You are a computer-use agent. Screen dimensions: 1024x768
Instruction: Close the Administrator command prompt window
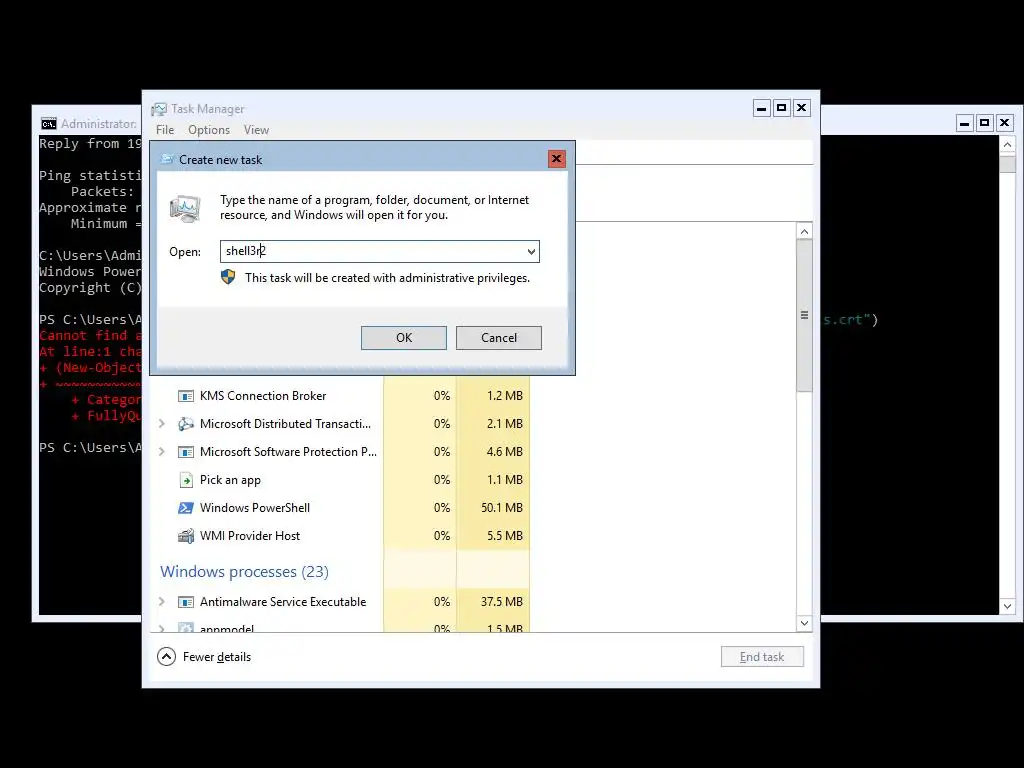(1005, 123)
